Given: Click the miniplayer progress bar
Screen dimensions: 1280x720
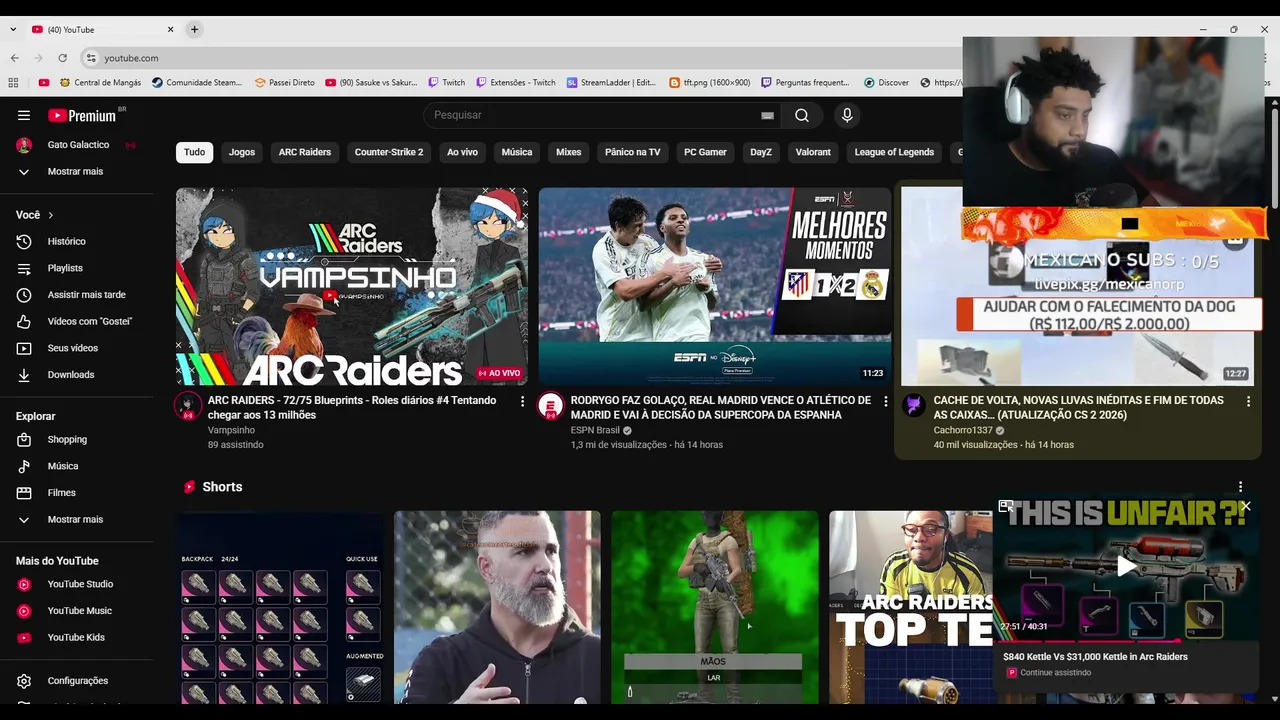Looking at the screenshot, I should coord(1126,641).
